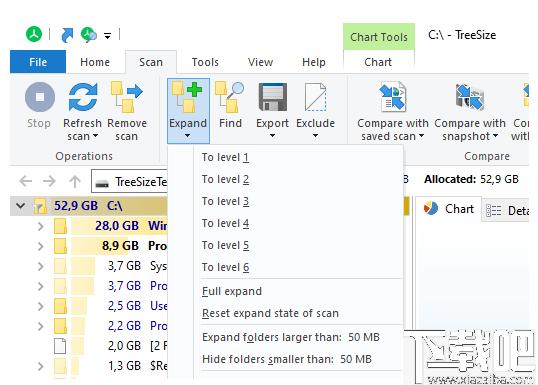Image resolution: width=538 pixels, height=385 pixels.
Task: Click the Chart Tools contextual tab header
Action: pyautogui.click(x=379, y=37)
